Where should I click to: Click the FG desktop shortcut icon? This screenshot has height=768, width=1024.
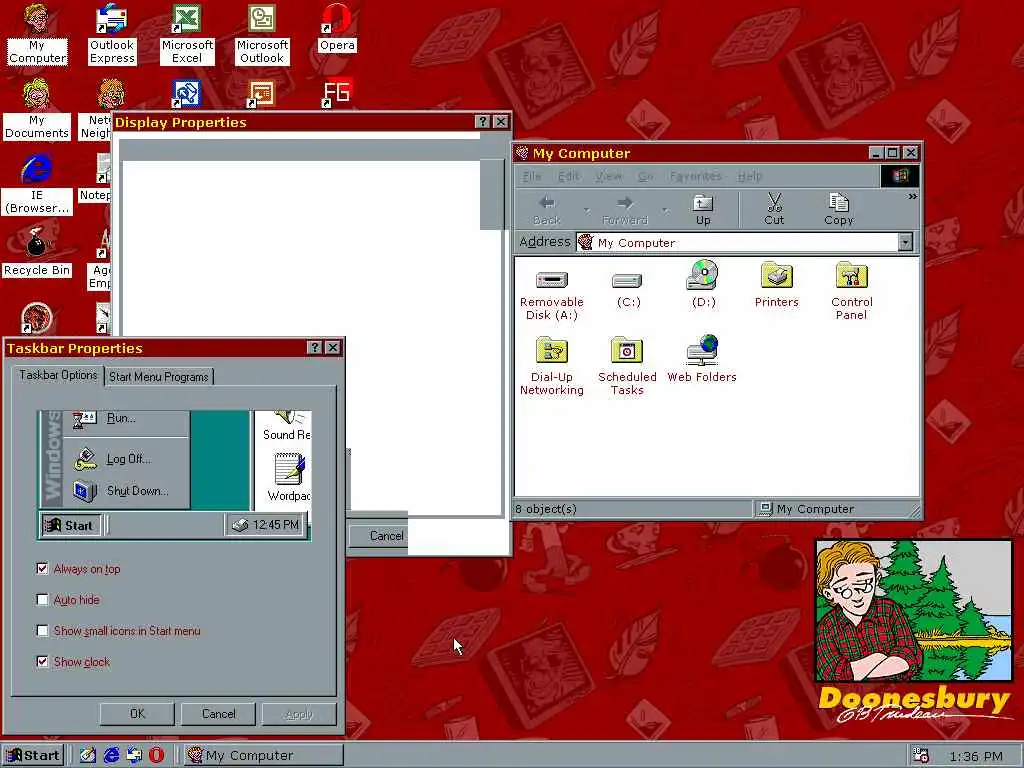pos(337,93)
